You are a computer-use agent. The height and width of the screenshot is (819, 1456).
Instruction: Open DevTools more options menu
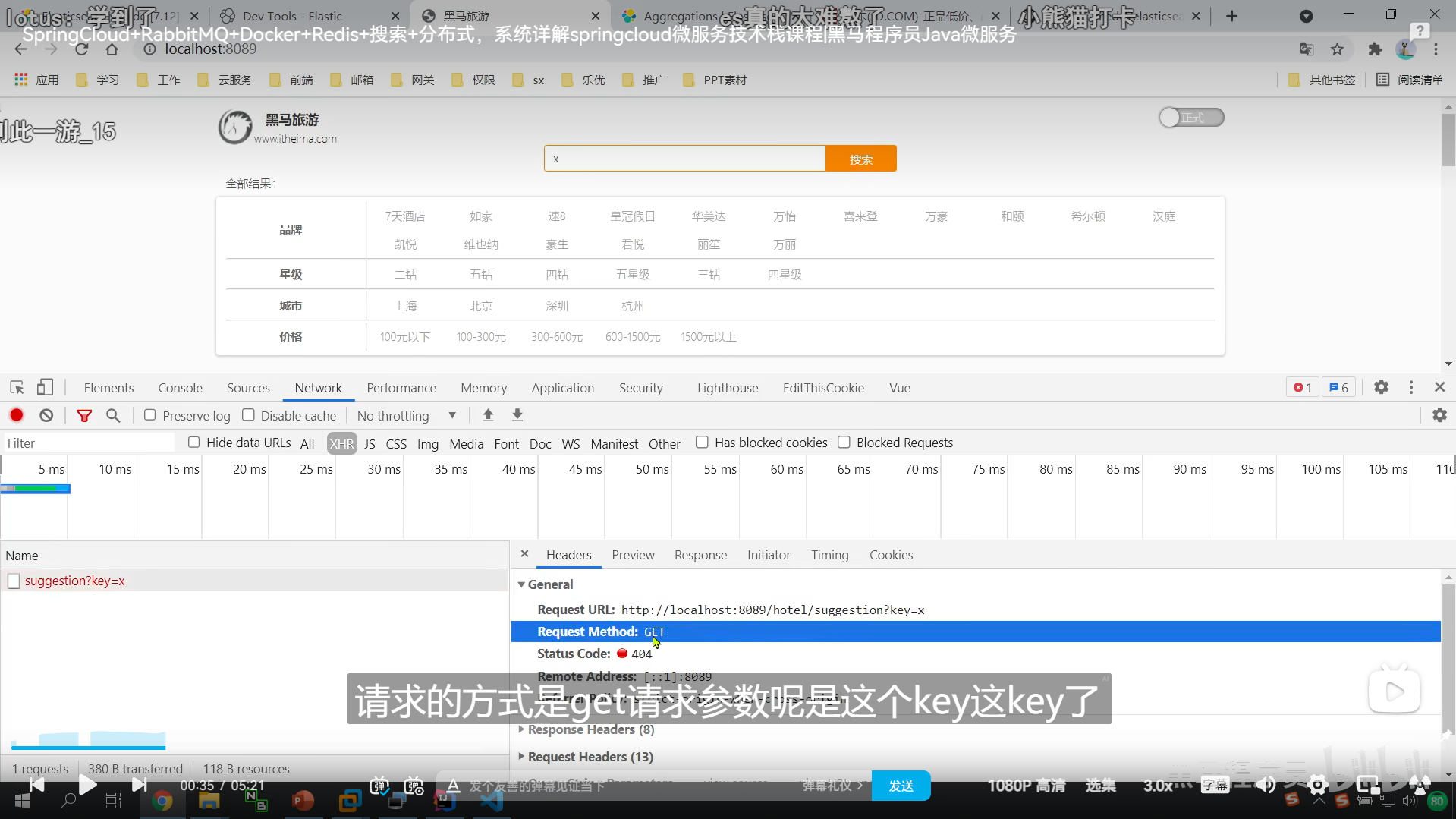[x=1411, y=388]
